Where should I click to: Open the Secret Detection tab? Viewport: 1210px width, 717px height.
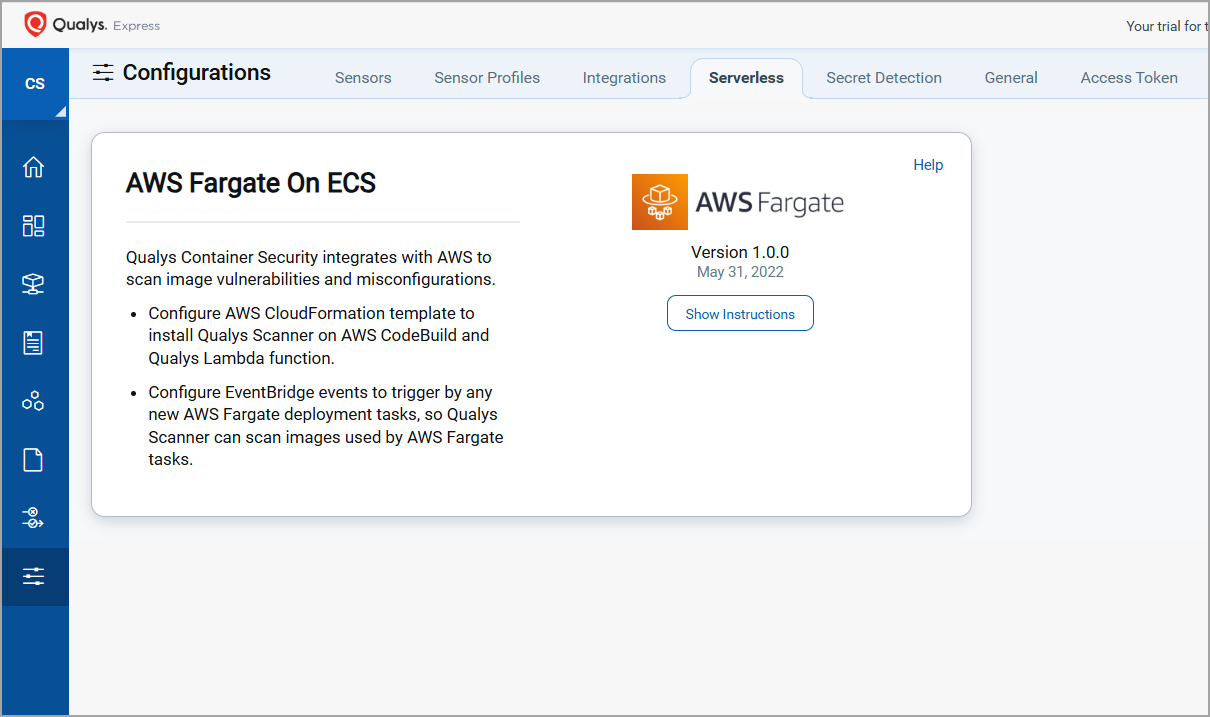point(884,78)
